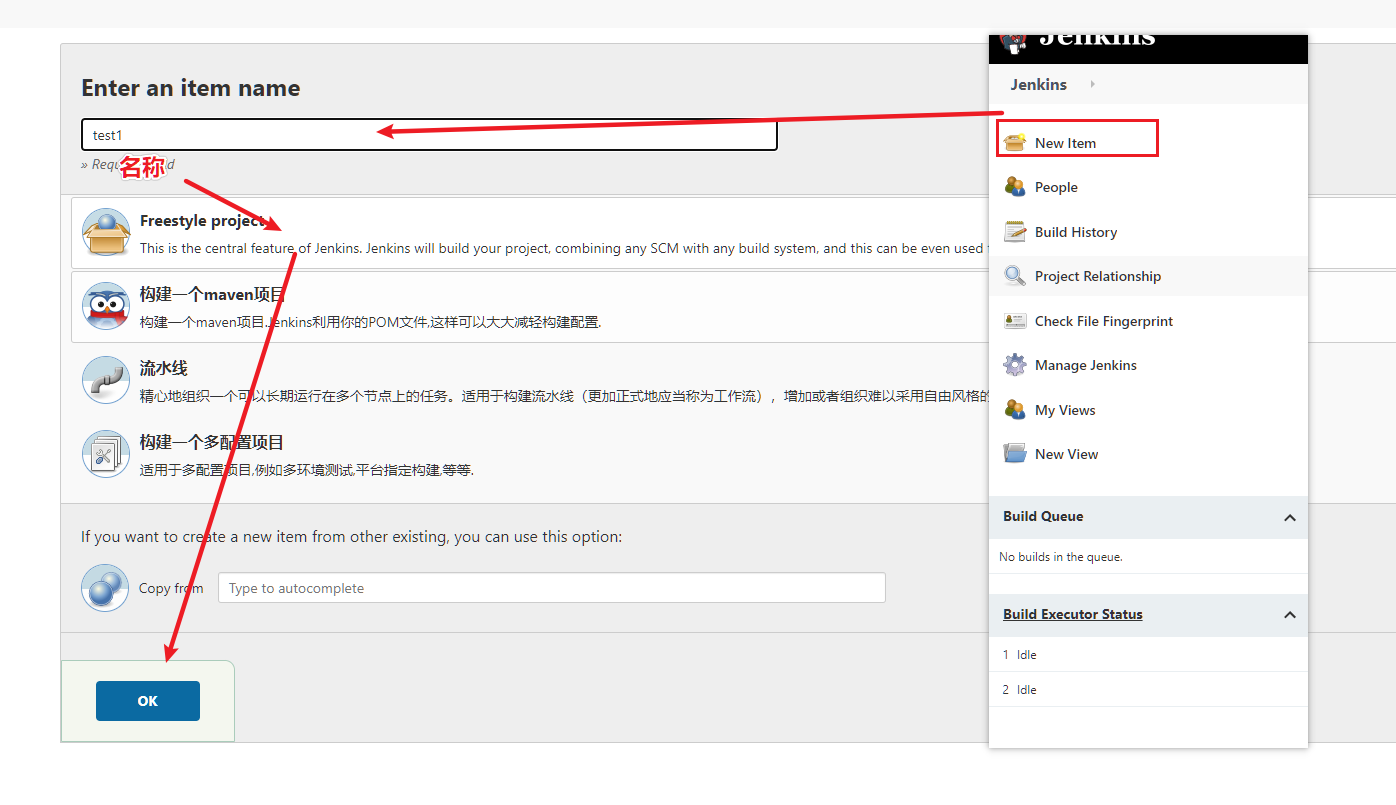Select the 构建一个maven项目 title
The width and height of the screenshot is (1396, 805).
(x=213, y=294)
